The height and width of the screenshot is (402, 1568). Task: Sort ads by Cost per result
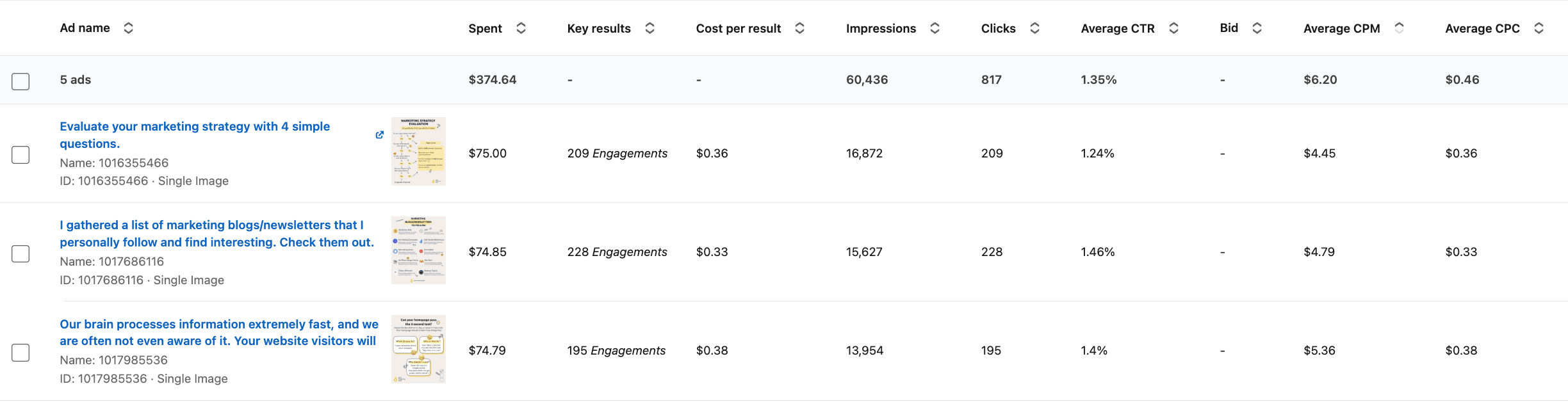(x=798, y=28)
